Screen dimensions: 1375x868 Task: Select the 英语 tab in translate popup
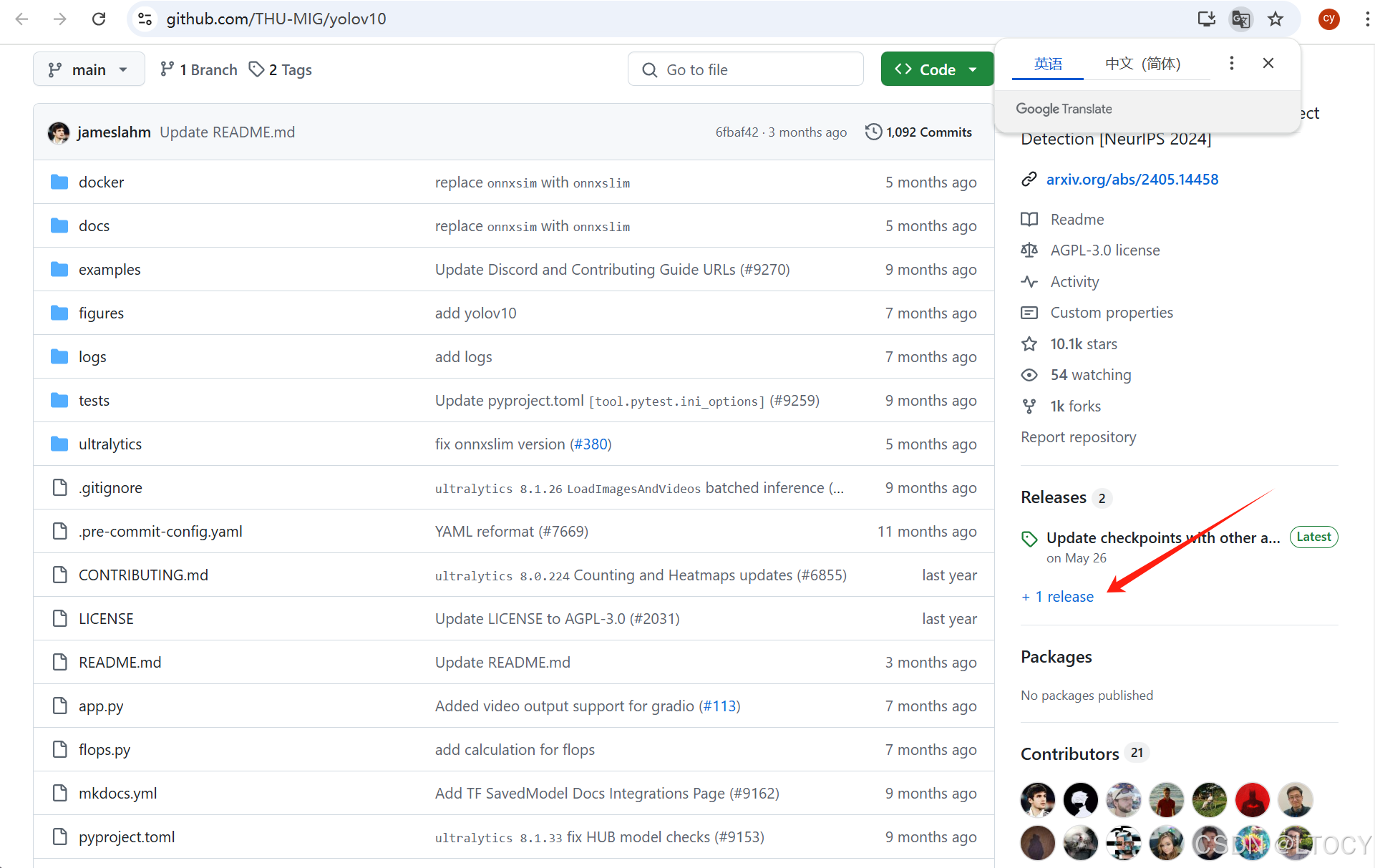coord(1048,64)
